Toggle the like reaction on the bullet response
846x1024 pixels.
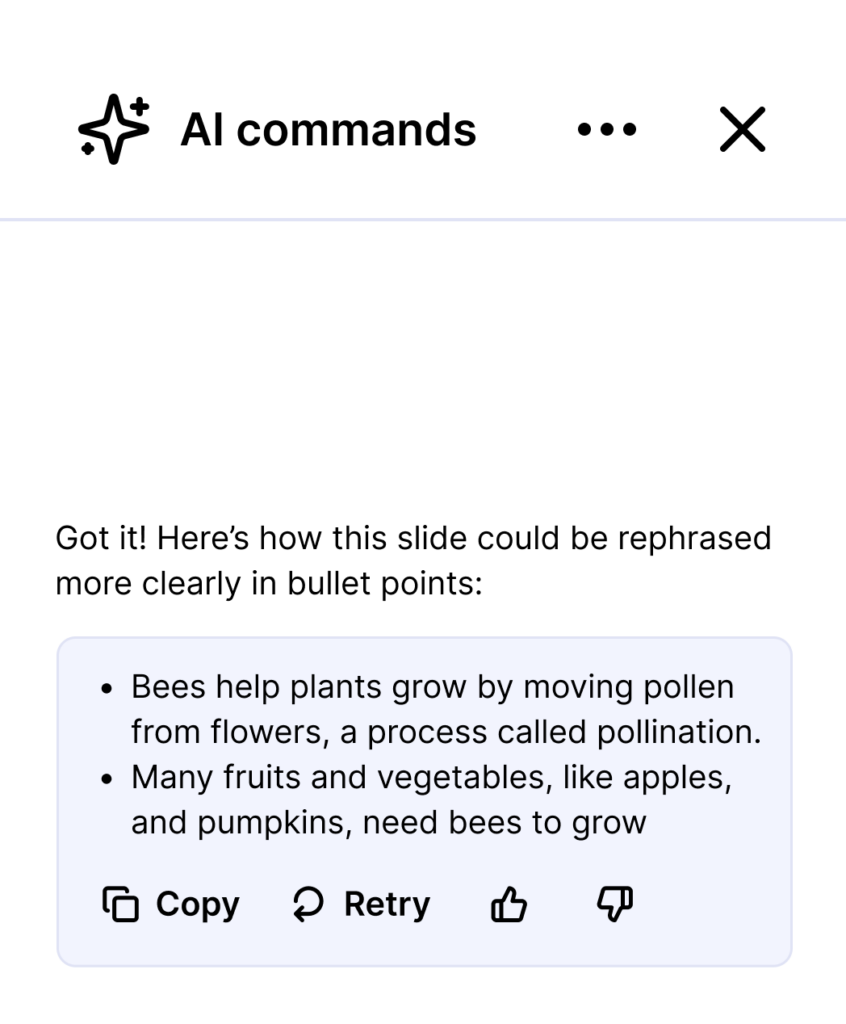point(509,903)
